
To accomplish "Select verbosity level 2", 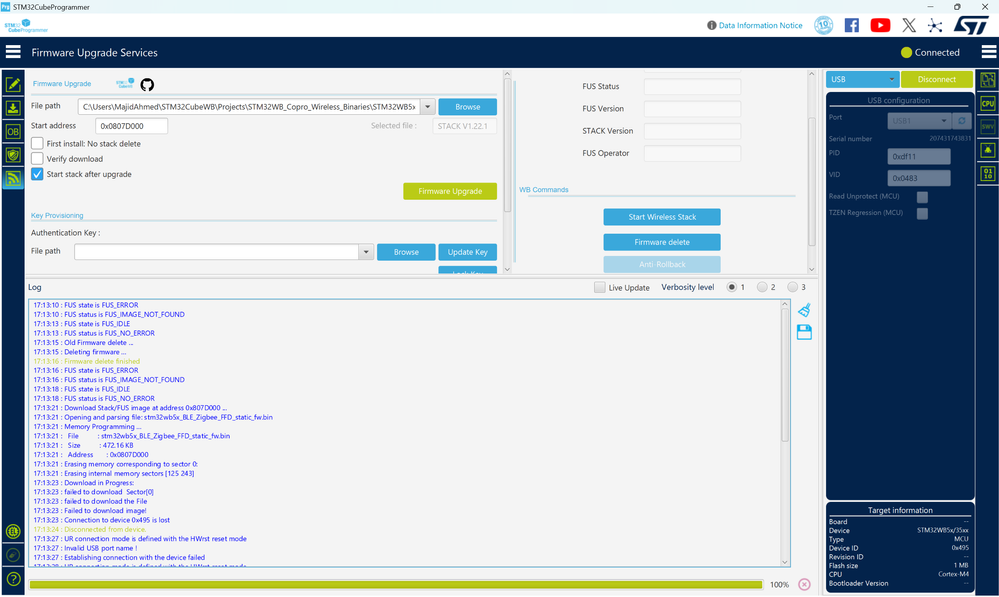I will [762, 287].
